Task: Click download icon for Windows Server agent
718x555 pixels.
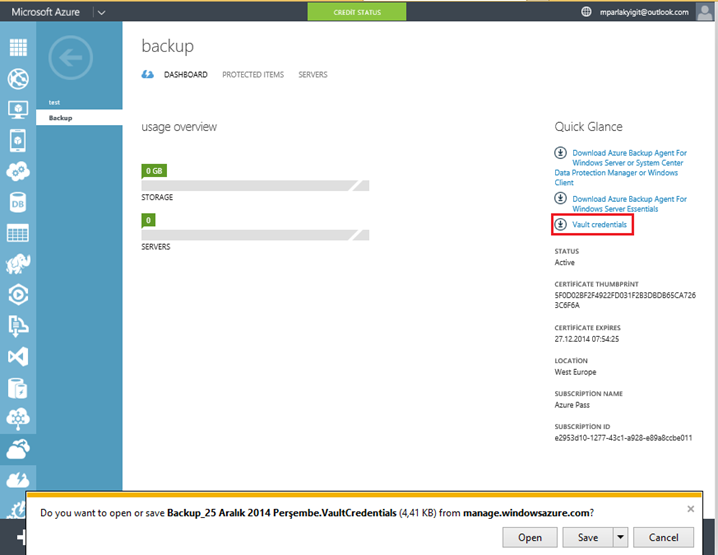Action: coord(560,152)
